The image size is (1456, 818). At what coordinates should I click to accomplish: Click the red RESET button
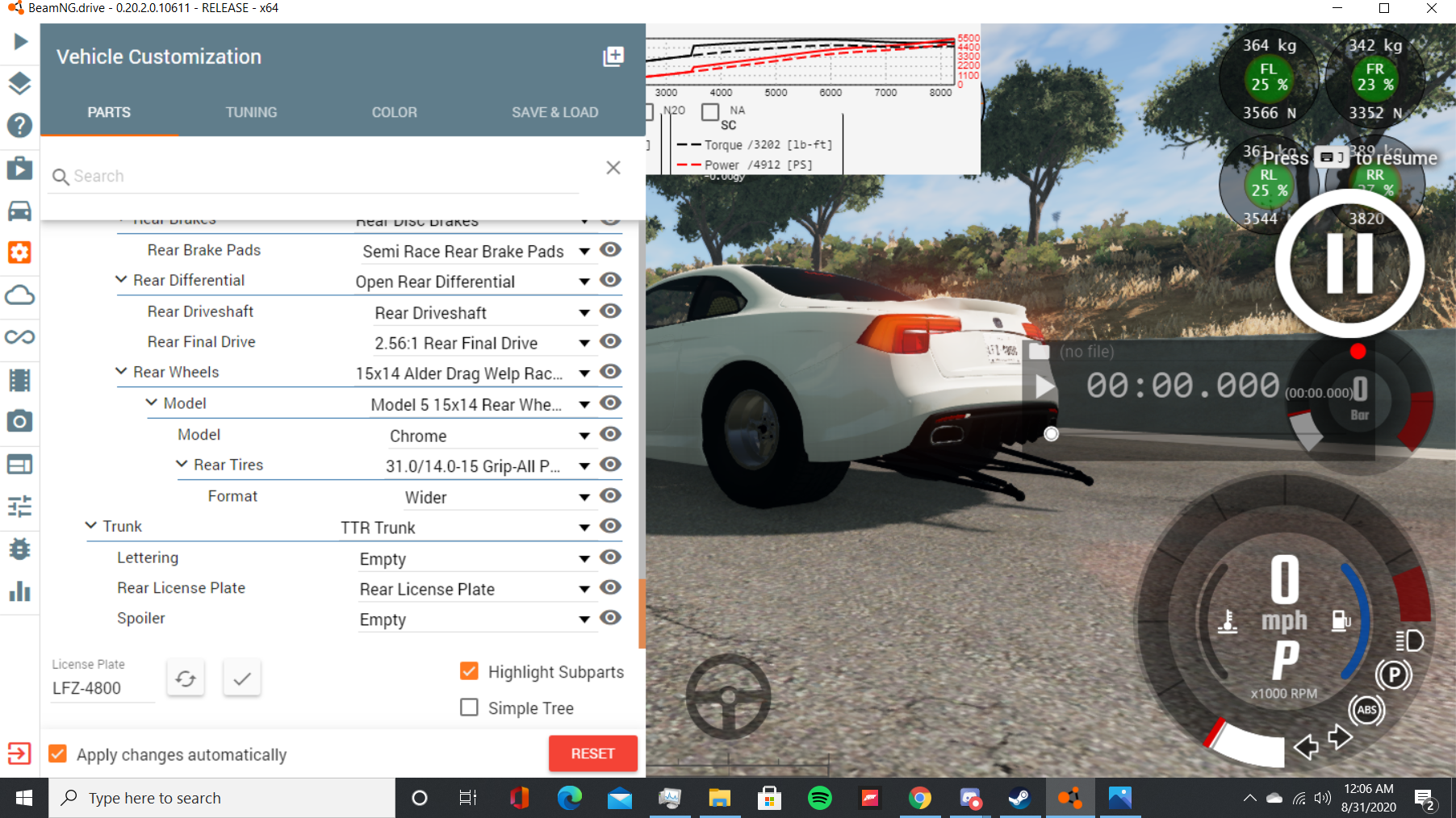593,753
